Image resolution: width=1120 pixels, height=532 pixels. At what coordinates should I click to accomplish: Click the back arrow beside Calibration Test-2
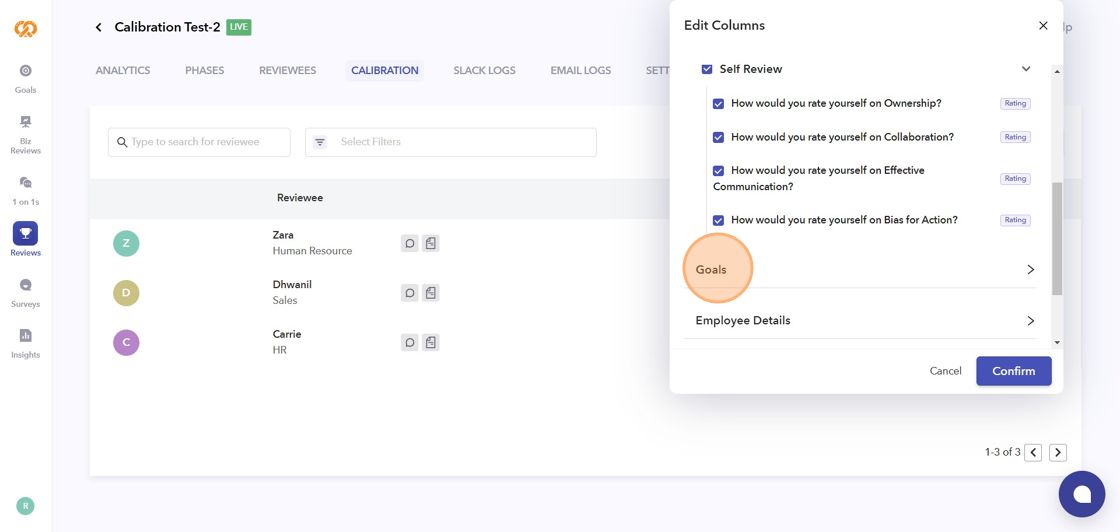(x=98, y=27)
